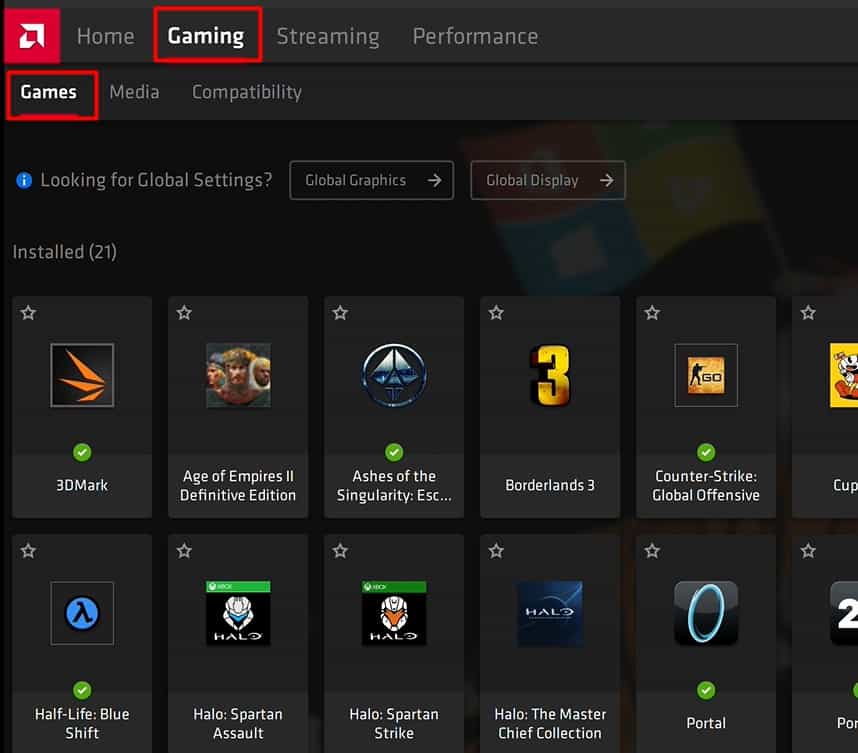This screenshot has width=858, height=753.
Task: Click the Halo: Spartan Assault icon
Action: tap(238, 613)
